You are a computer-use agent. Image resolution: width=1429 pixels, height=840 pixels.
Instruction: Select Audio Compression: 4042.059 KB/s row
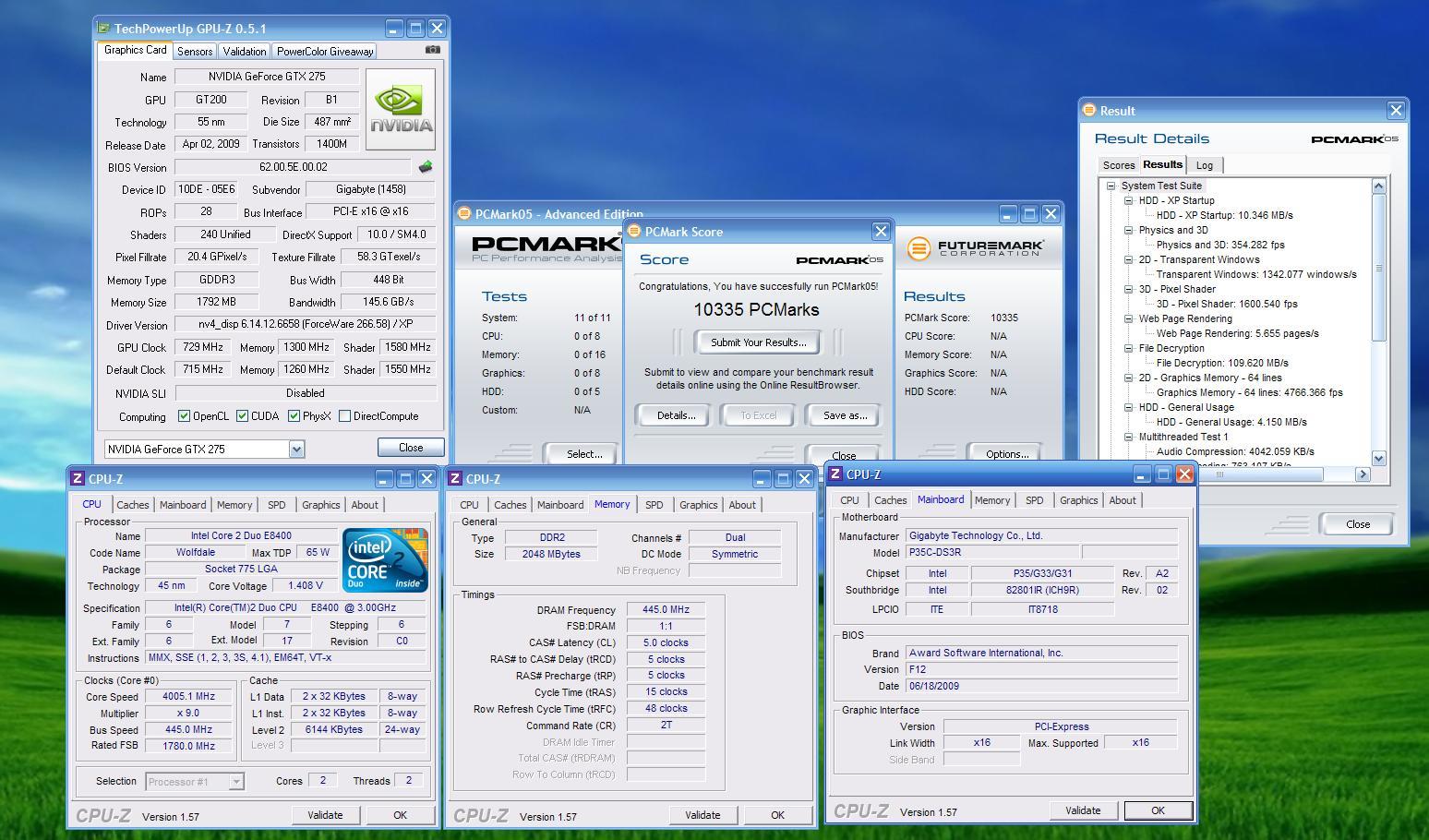click(x=1235, y=451)
